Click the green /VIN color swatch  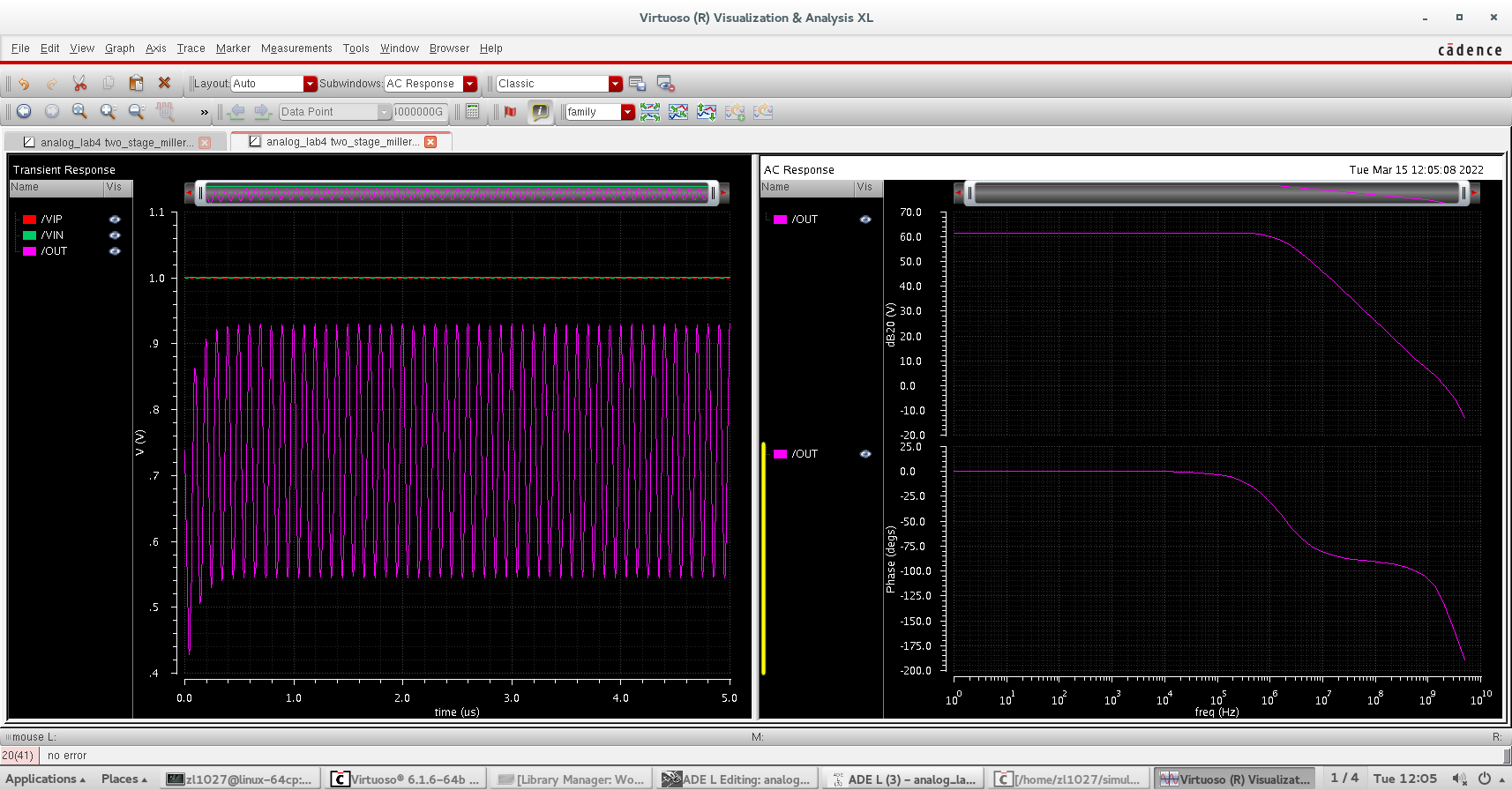[x=29, y=235]
